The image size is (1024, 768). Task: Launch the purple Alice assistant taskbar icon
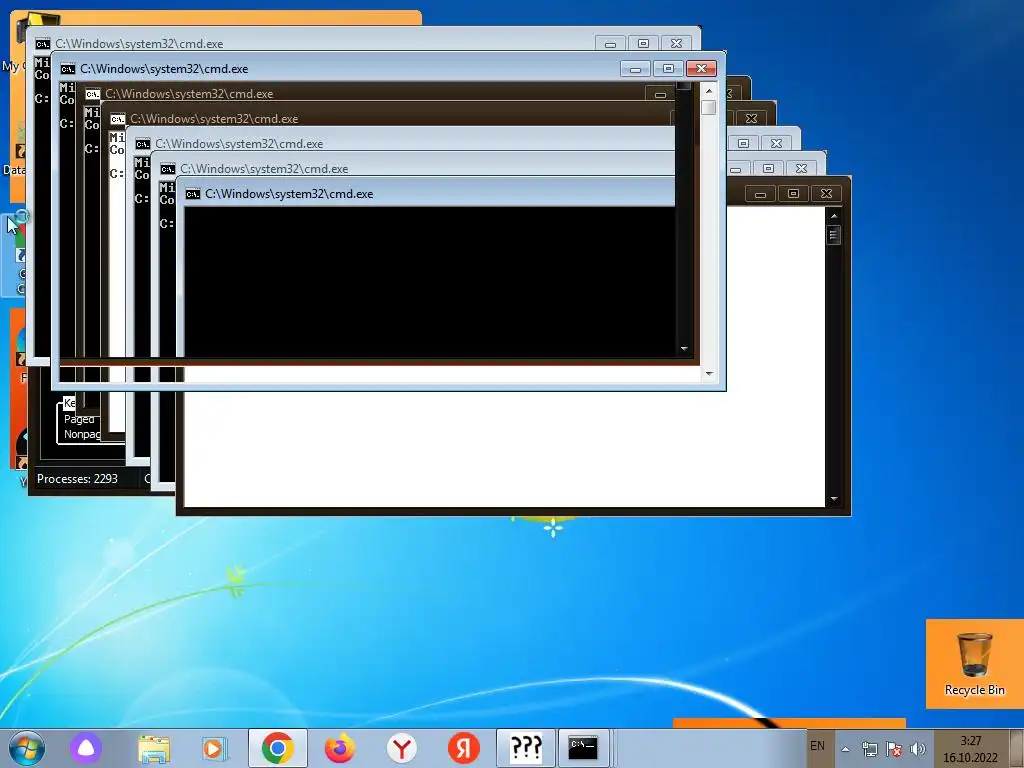(86, 748)
